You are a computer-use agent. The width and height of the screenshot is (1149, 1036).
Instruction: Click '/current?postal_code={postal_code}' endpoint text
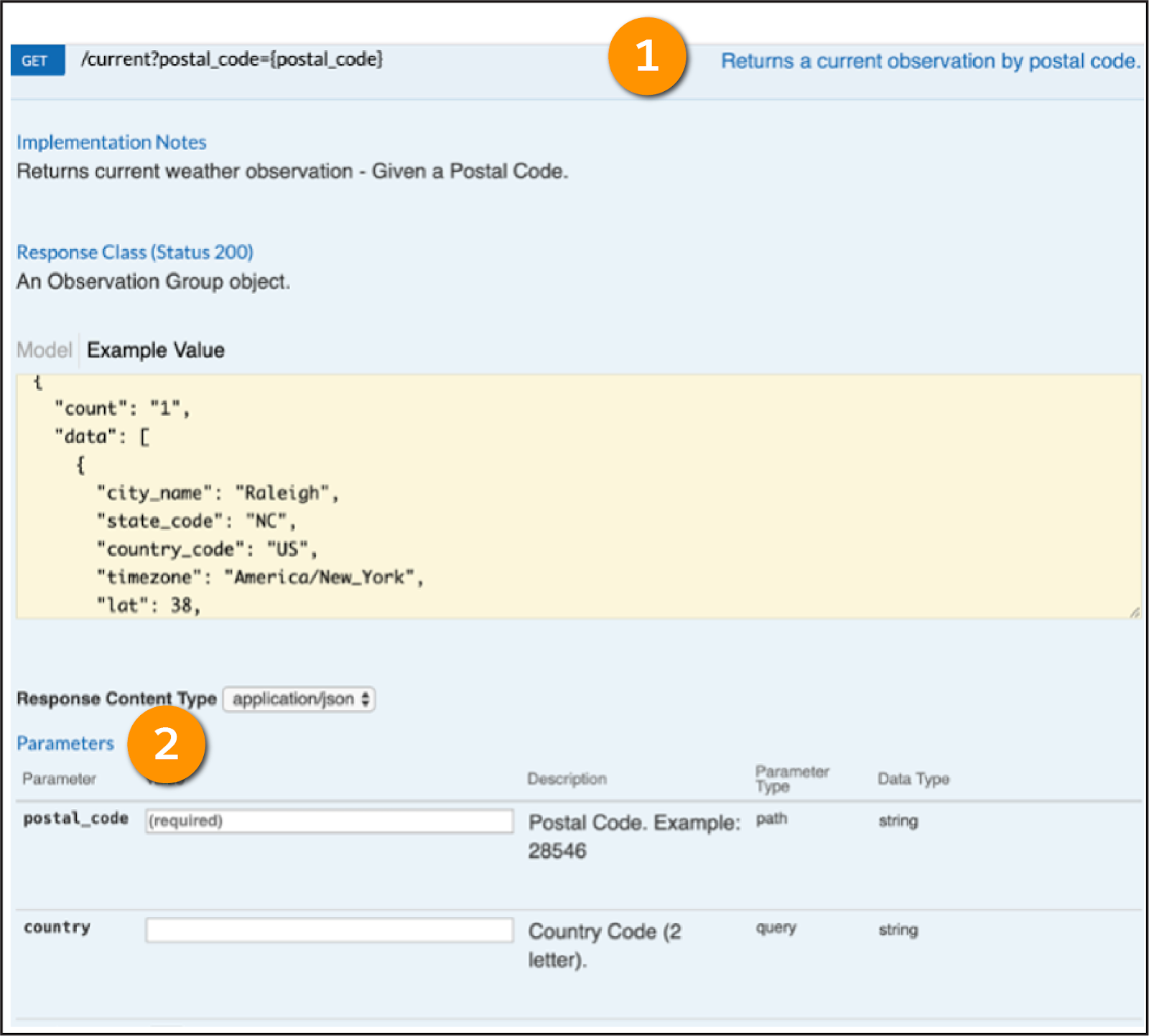pos(233,60)
